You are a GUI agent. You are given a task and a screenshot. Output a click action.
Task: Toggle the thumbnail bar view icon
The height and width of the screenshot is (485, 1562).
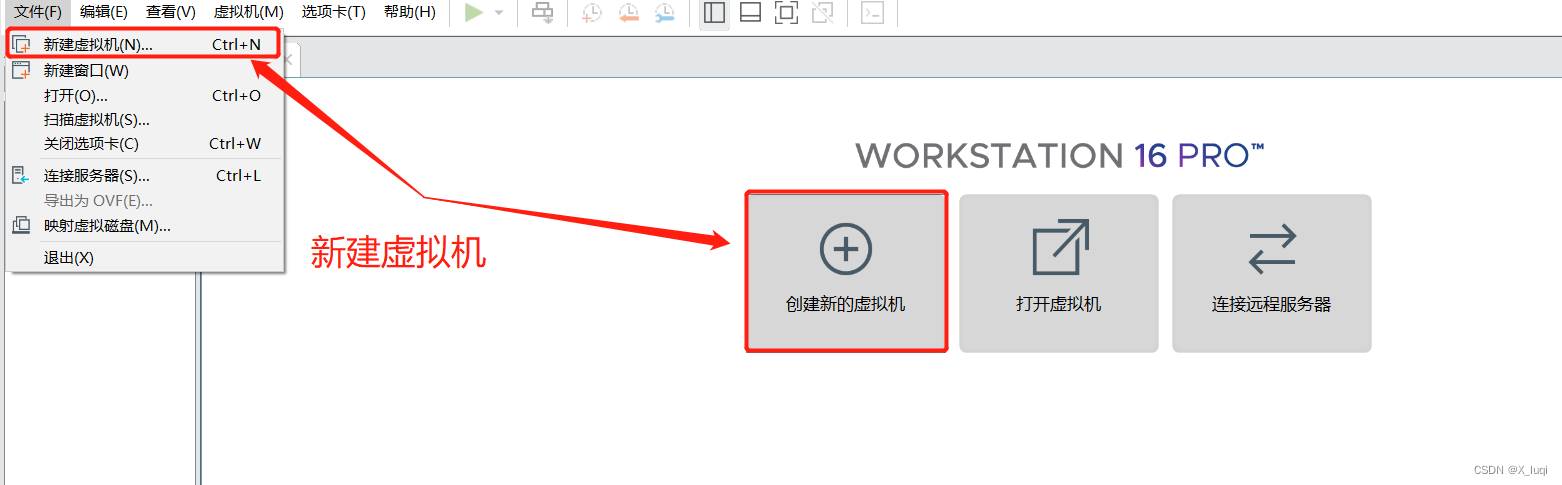pos(750,12)
